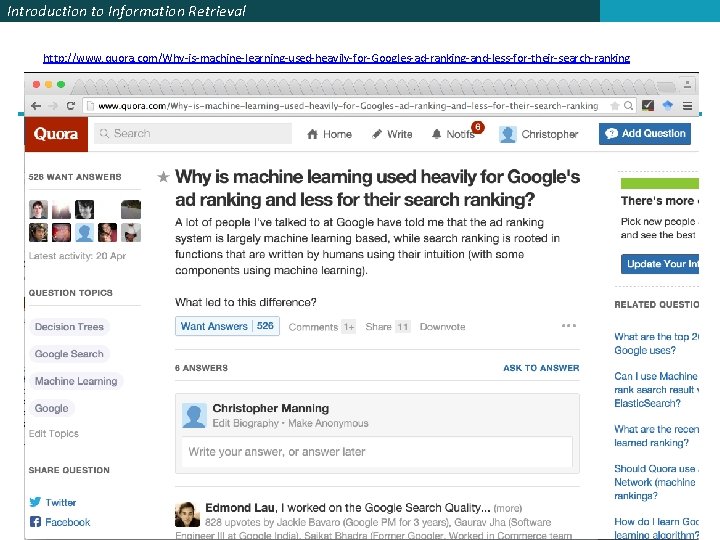Click the Home house icon
Image resolution: width=720 pixels, height=540 pixels.
(x=313, y=134)
